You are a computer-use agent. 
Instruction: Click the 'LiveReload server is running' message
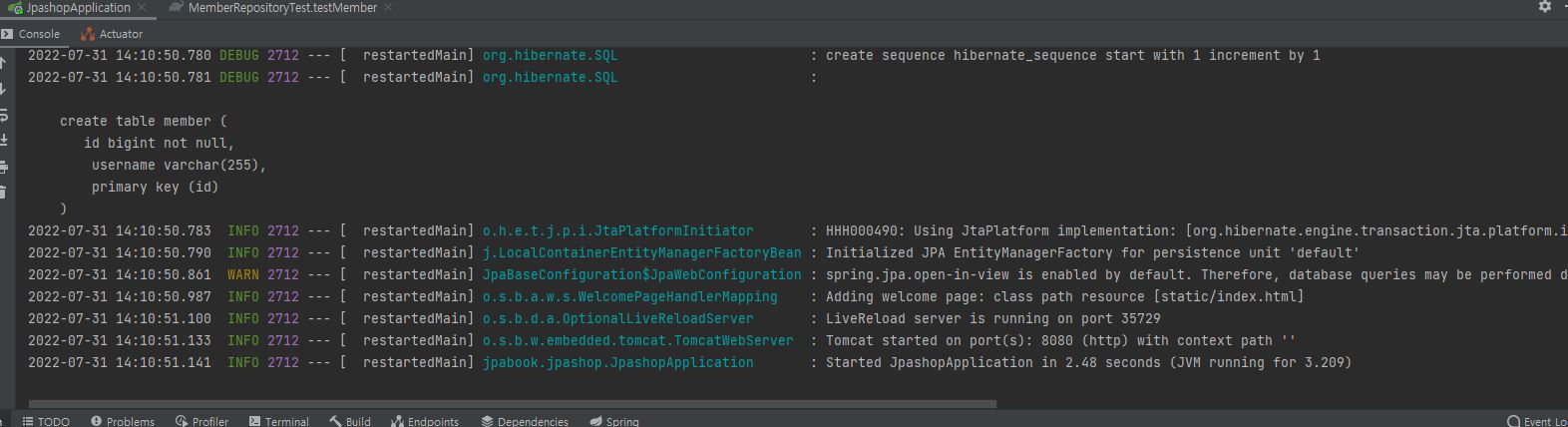click(993, 318)
